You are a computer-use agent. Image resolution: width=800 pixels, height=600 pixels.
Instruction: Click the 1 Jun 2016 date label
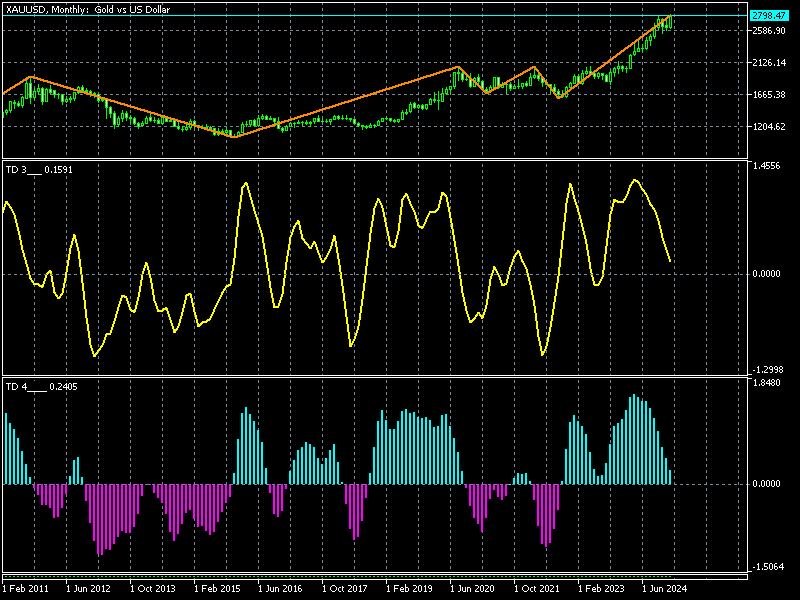(281, 589)
